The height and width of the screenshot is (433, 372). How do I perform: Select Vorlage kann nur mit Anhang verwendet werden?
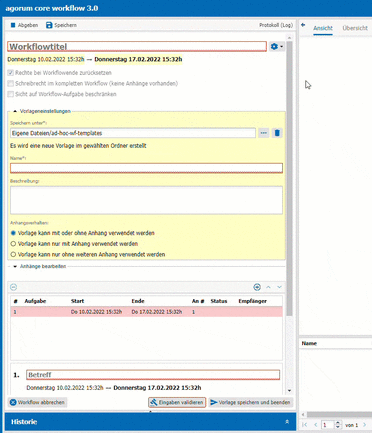[13, 244]
